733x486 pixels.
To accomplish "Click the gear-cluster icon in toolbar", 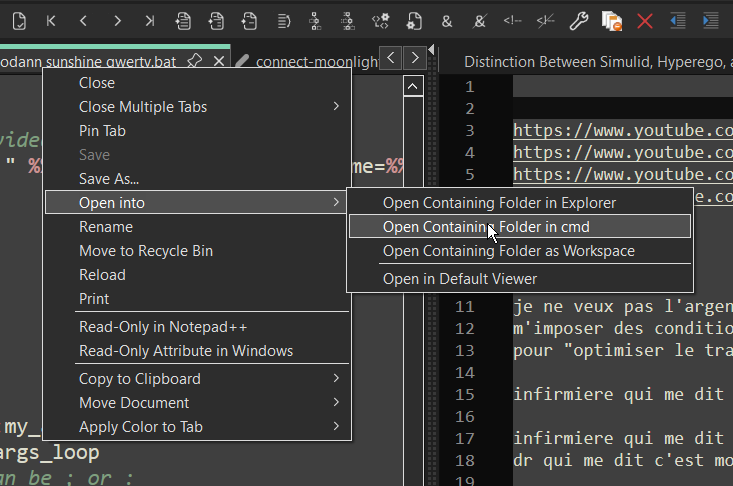I will [380, 20].
